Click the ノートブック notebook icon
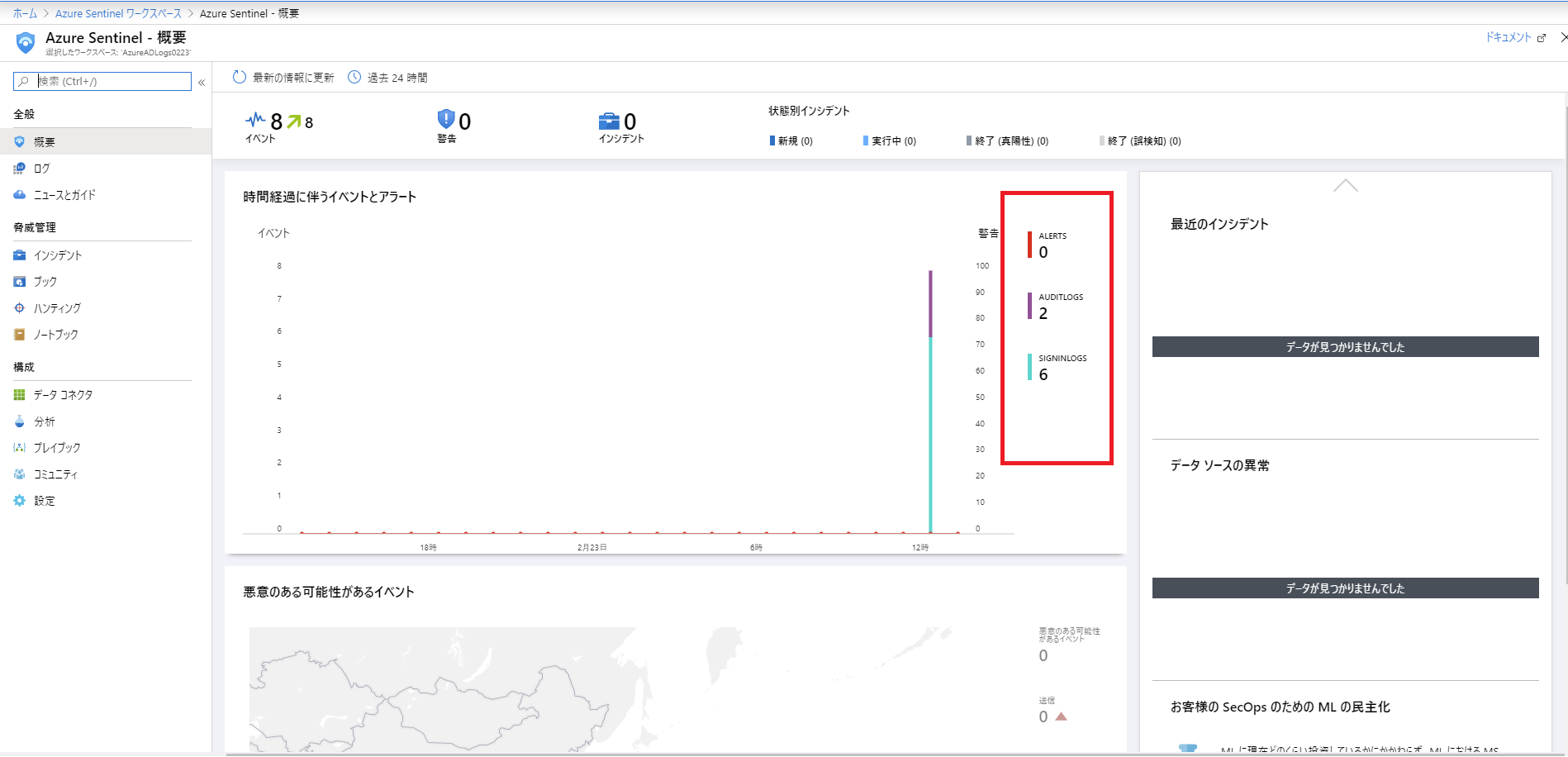Viewport: 1568px width, 757px height. click(20, 335)
